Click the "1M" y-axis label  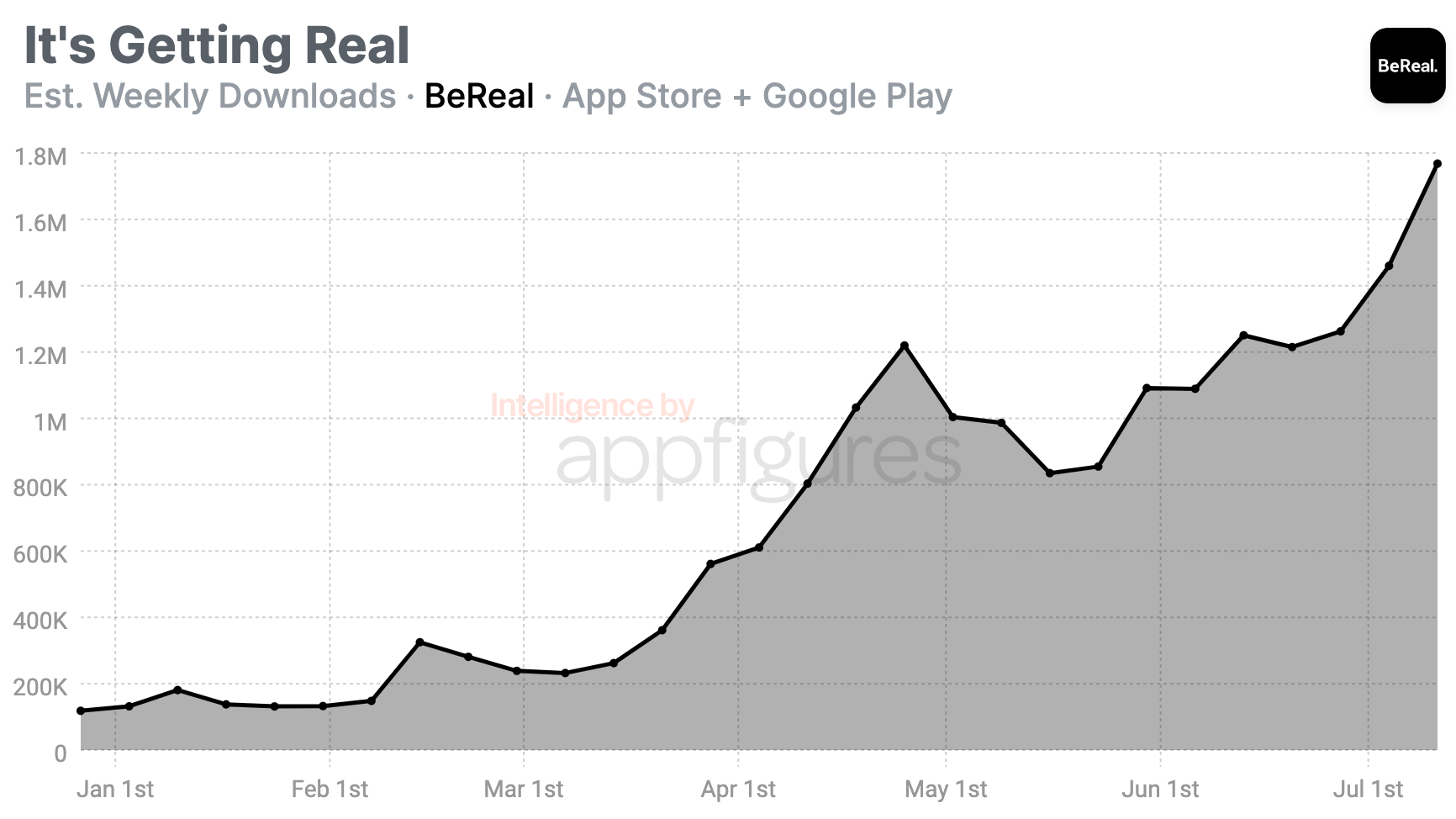[50, 421]
